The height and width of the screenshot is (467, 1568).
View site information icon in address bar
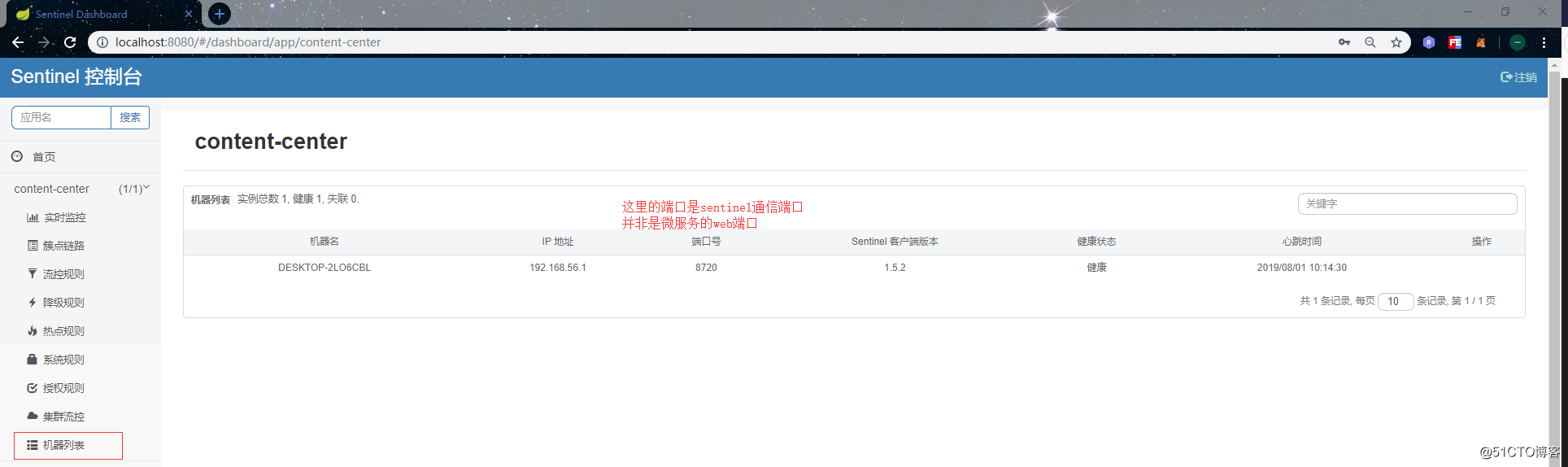(x=102, y=42)
